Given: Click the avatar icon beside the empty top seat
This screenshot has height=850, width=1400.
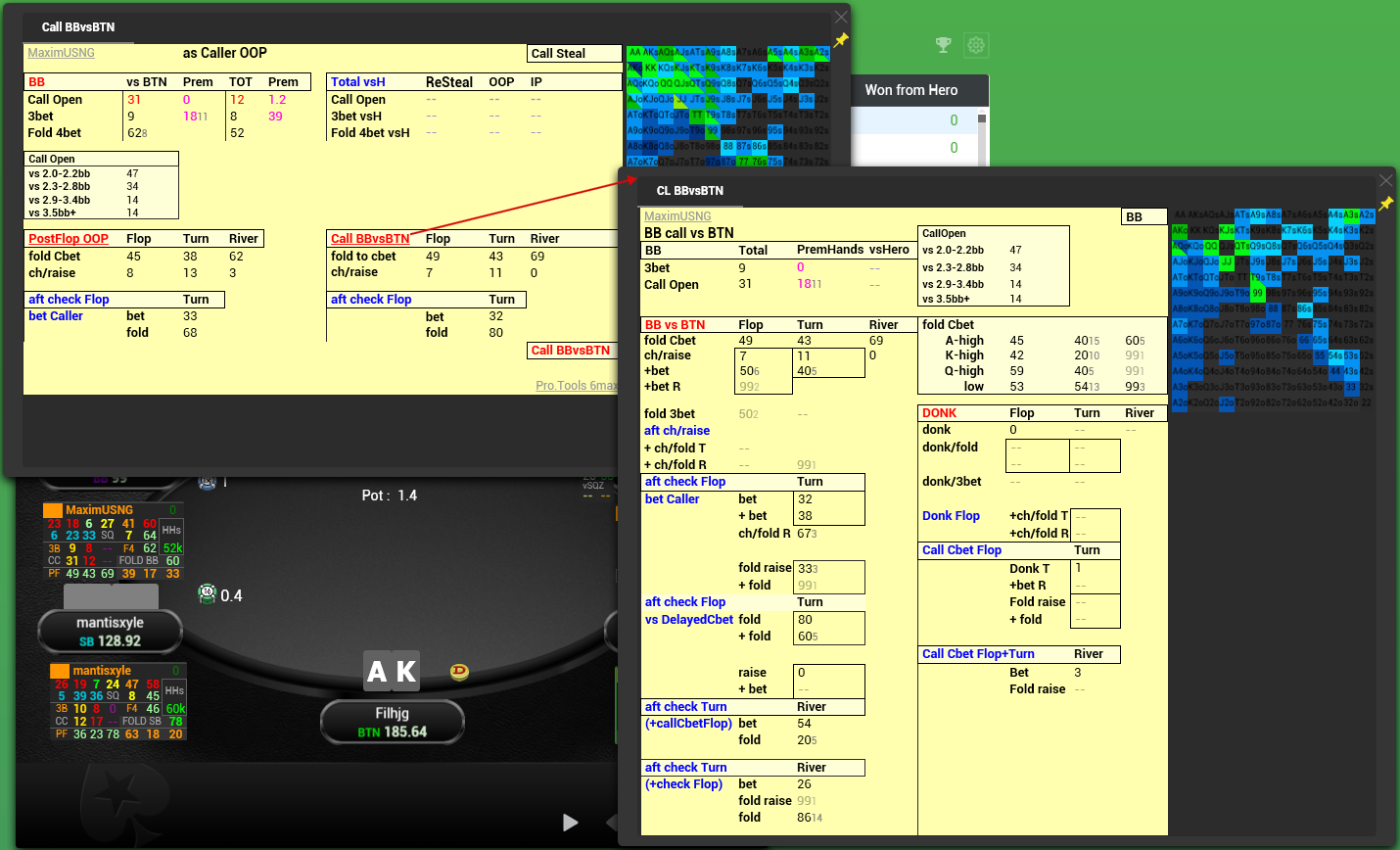Looking at the screenshot, I should coord(207,481).
